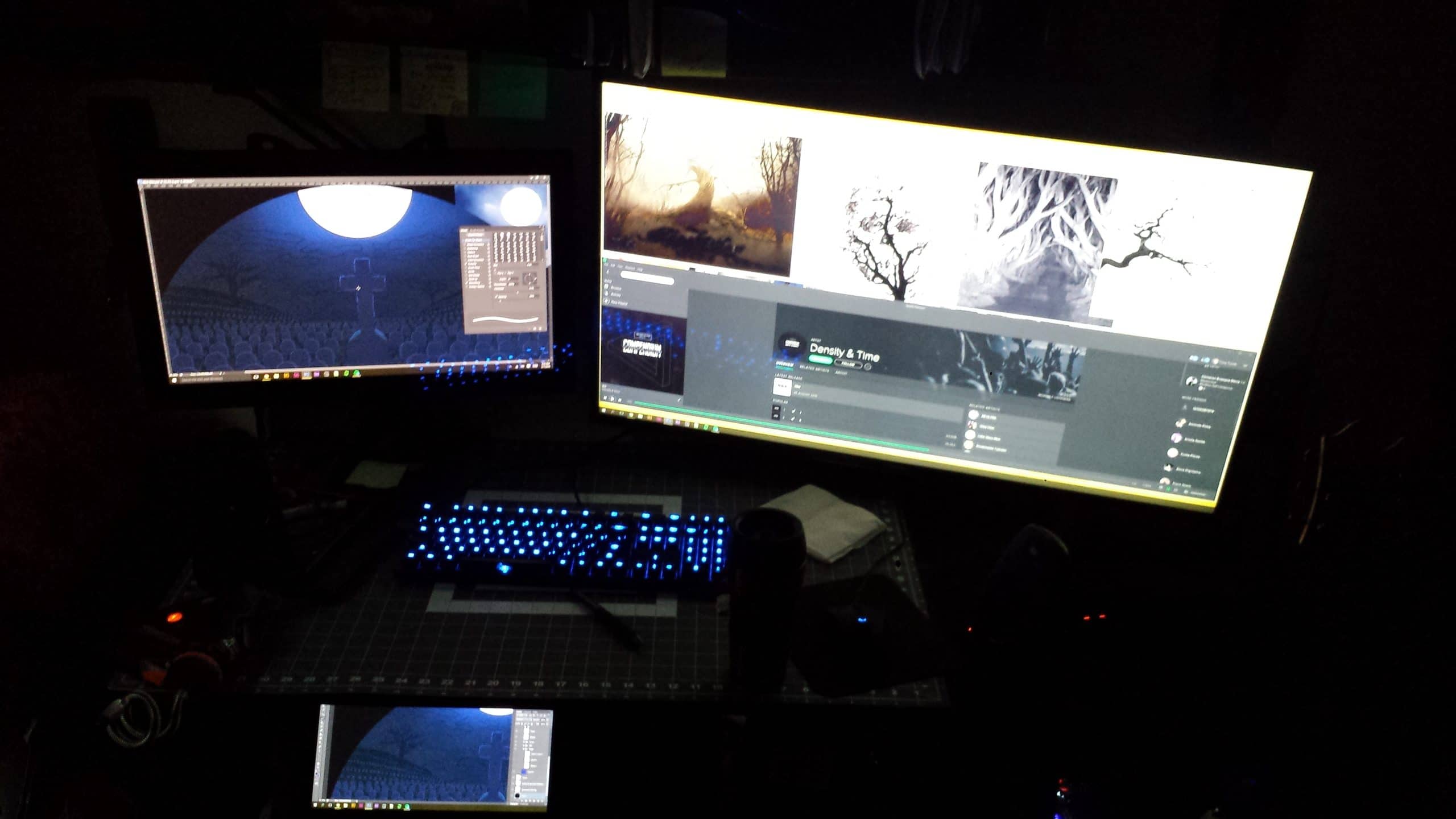Open the white latest release cover thumbnail
The image size is (1456, 819).
(x=782, y=387)
